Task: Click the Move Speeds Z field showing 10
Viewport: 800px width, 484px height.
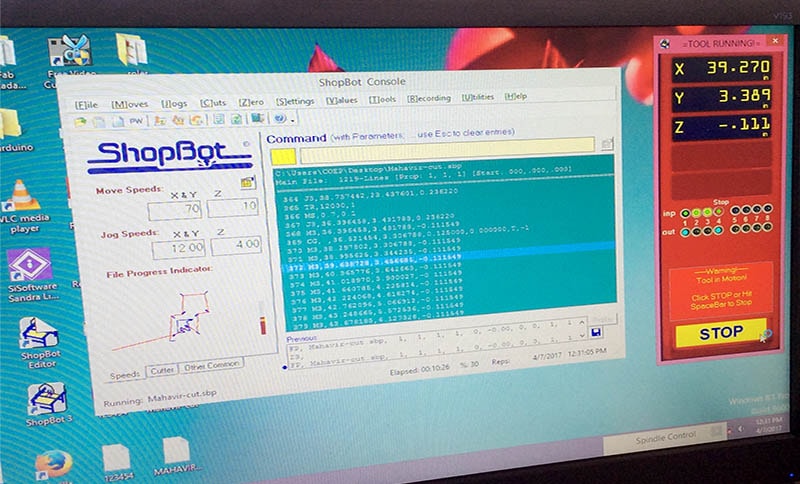Action: (233, 207)
